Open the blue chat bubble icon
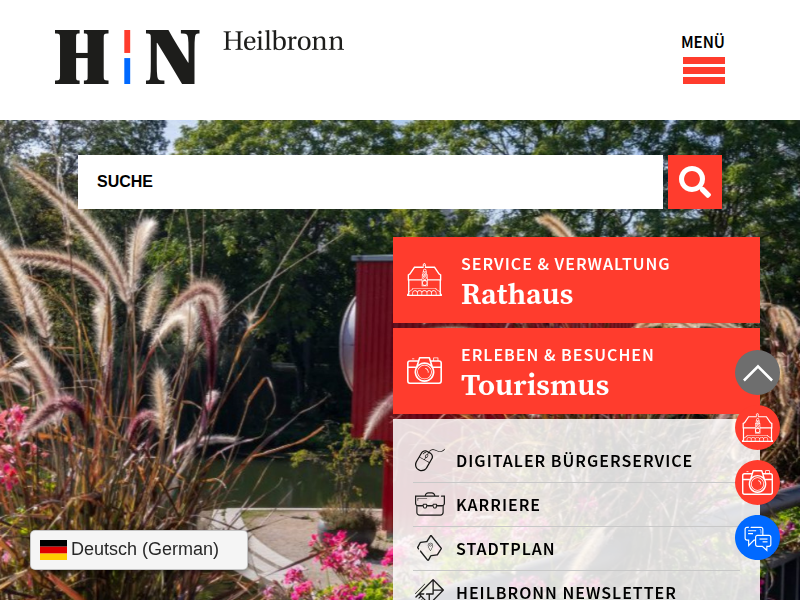The height and width of the screenshot is (600, 800). click(757, 538)
